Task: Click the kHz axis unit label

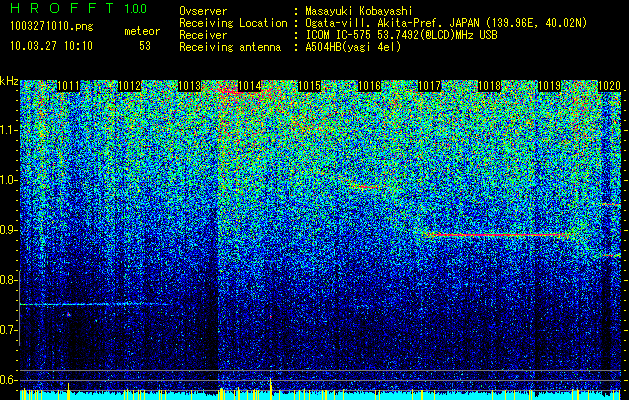Action: coord(9,81)
